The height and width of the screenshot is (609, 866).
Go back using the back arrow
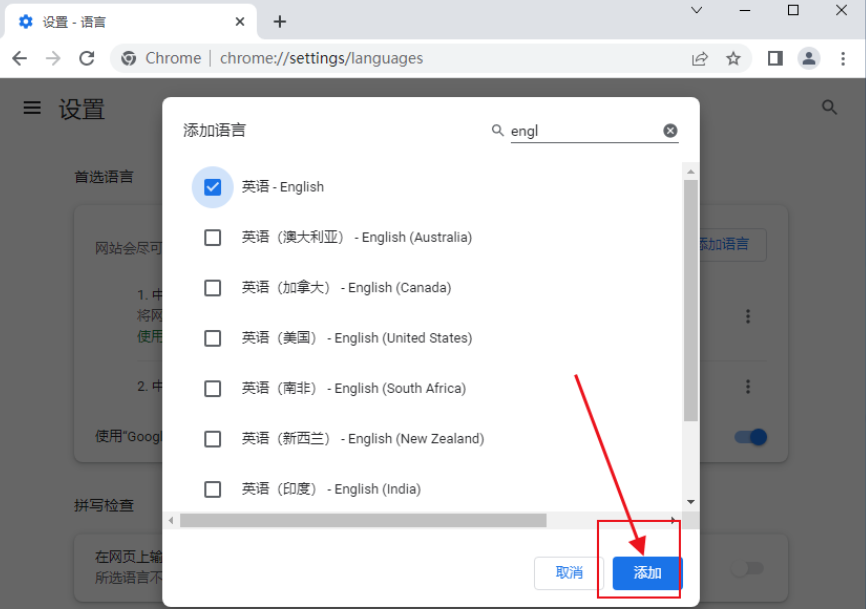click(x=20, y=58)
